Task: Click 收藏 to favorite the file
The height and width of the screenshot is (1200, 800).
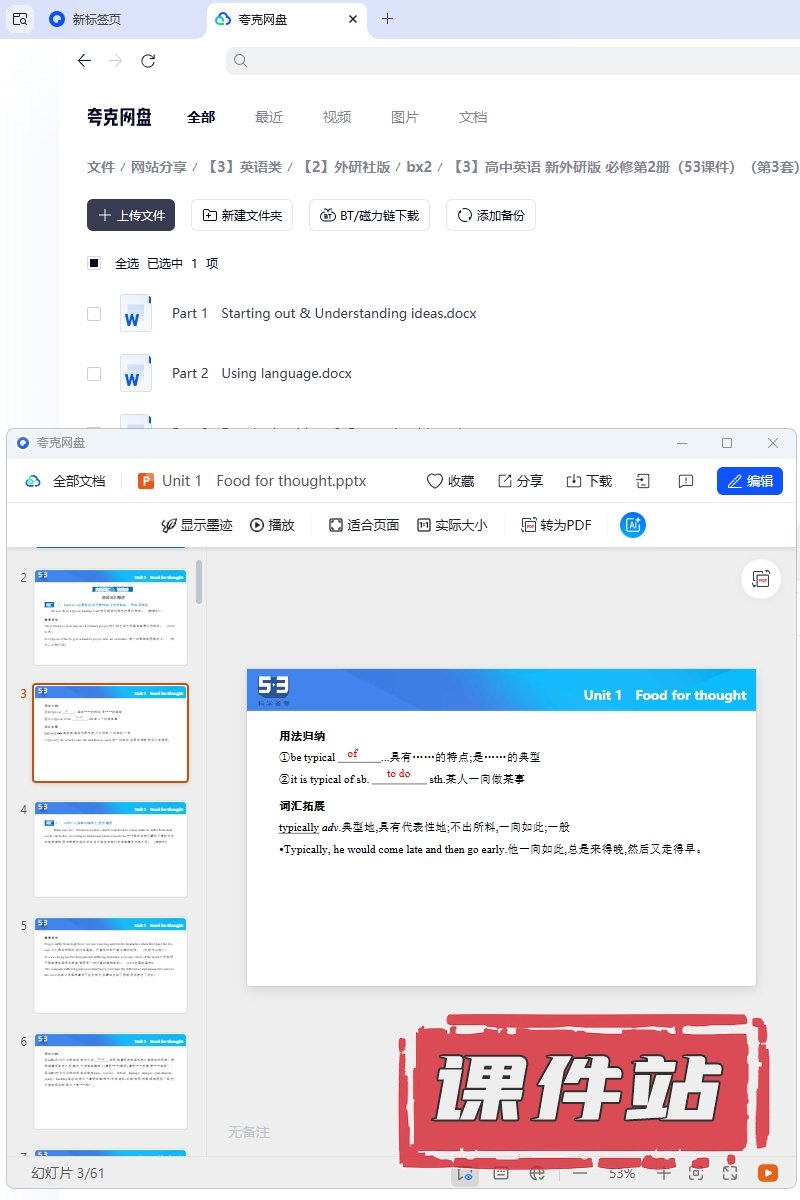Action: 450,481
